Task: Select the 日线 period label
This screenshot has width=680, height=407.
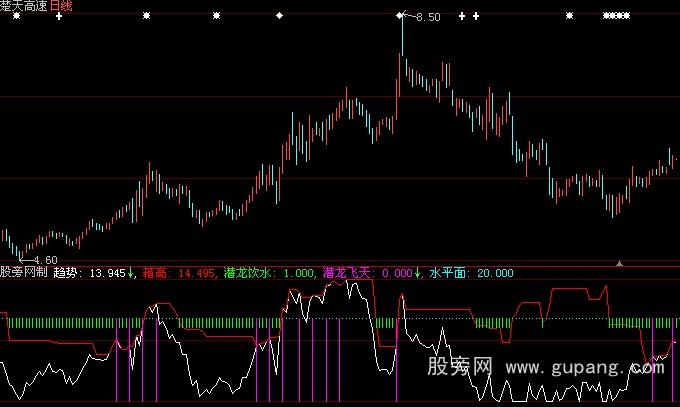Action: click(61, 5)
